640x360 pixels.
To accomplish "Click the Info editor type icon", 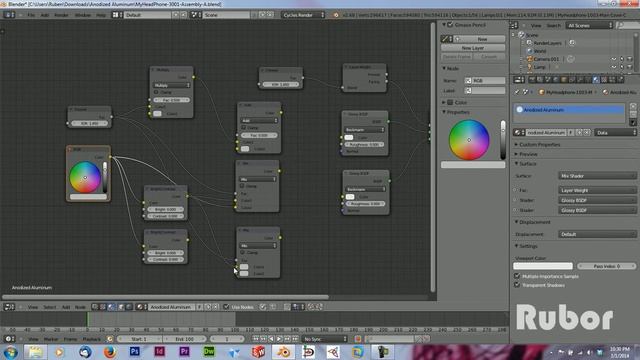I will click(x=9, y=15).
